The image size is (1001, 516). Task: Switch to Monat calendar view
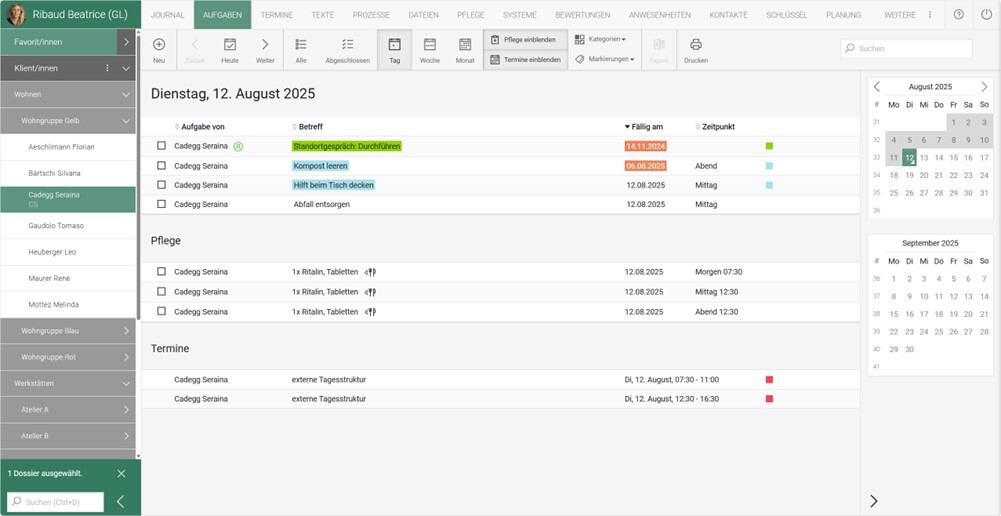click(x=465, y=50)
